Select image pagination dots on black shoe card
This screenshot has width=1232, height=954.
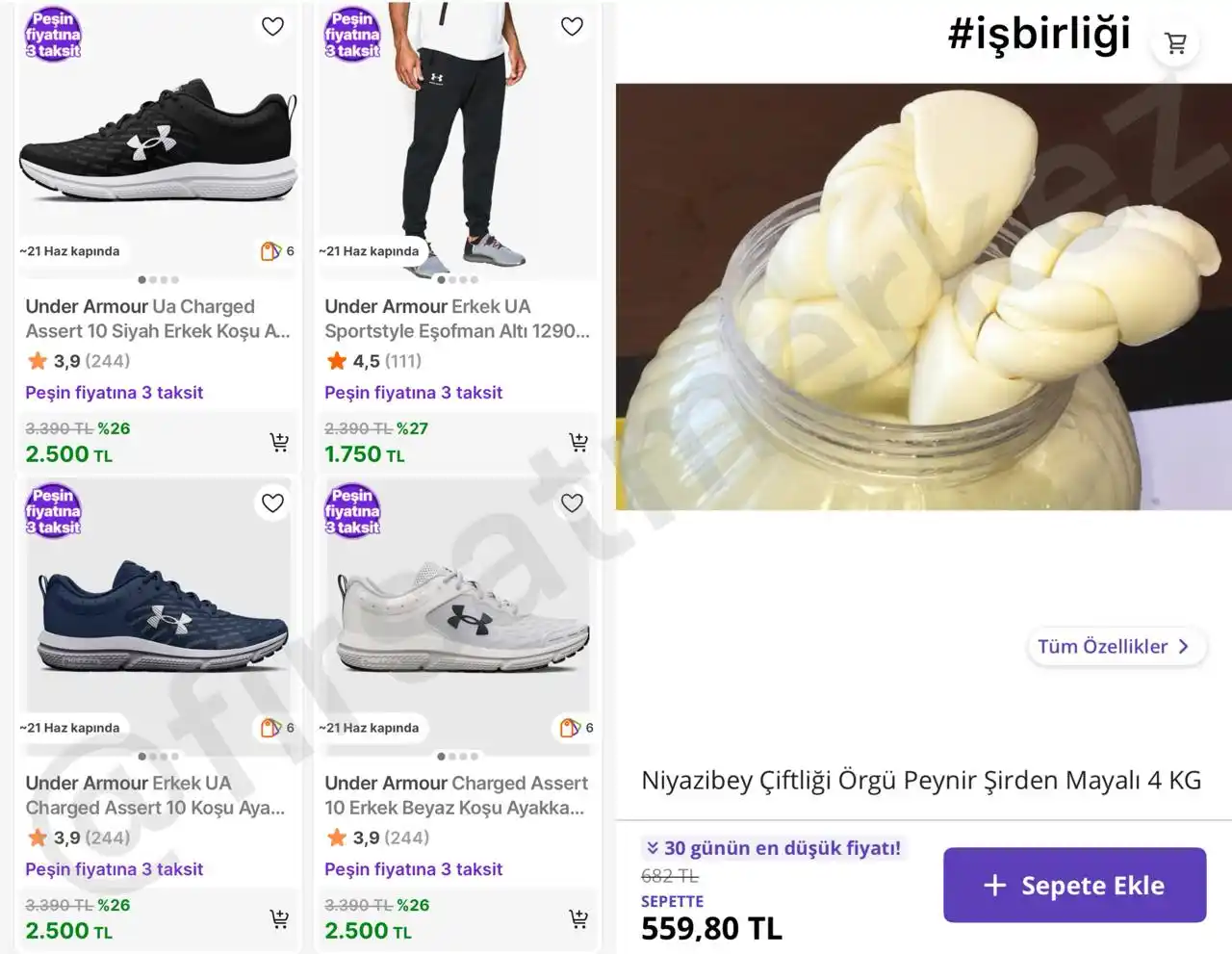pyautogui.click(x=158, y=280)
